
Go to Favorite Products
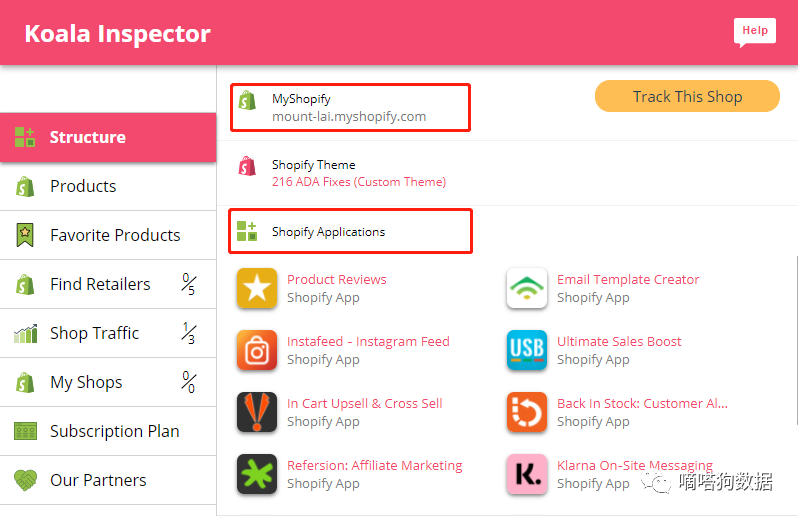pos(108,235)
